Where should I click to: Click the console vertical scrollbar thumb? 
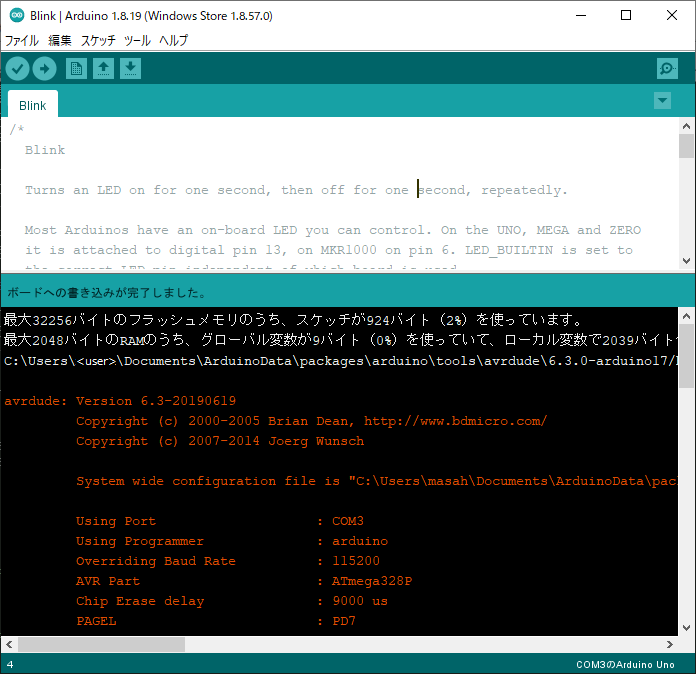[686, 356]
